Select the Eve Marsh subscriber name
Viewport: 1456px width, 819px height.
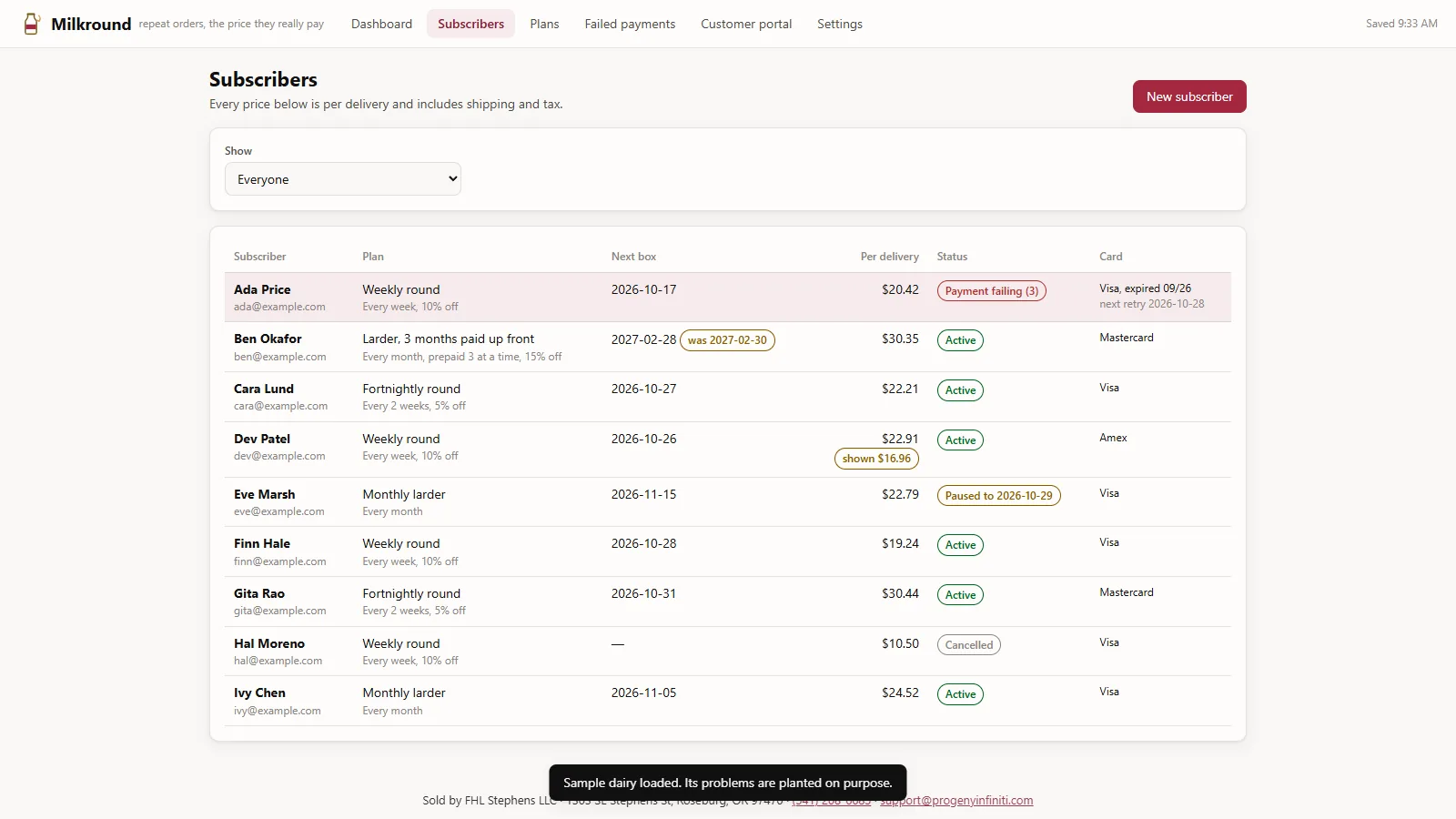pyautogui.click(x=265, y=494)
